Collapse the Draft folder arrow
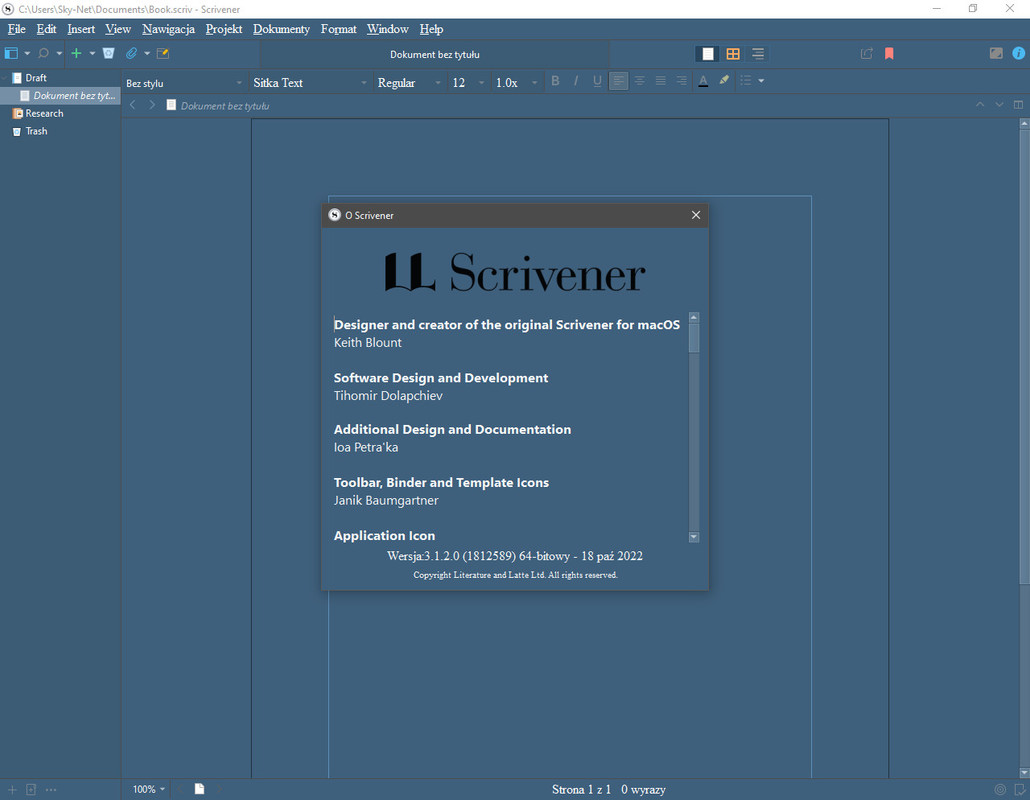The width and height of the screenshot is (1030, 800). pyautogui.click(x=5, y=78)
